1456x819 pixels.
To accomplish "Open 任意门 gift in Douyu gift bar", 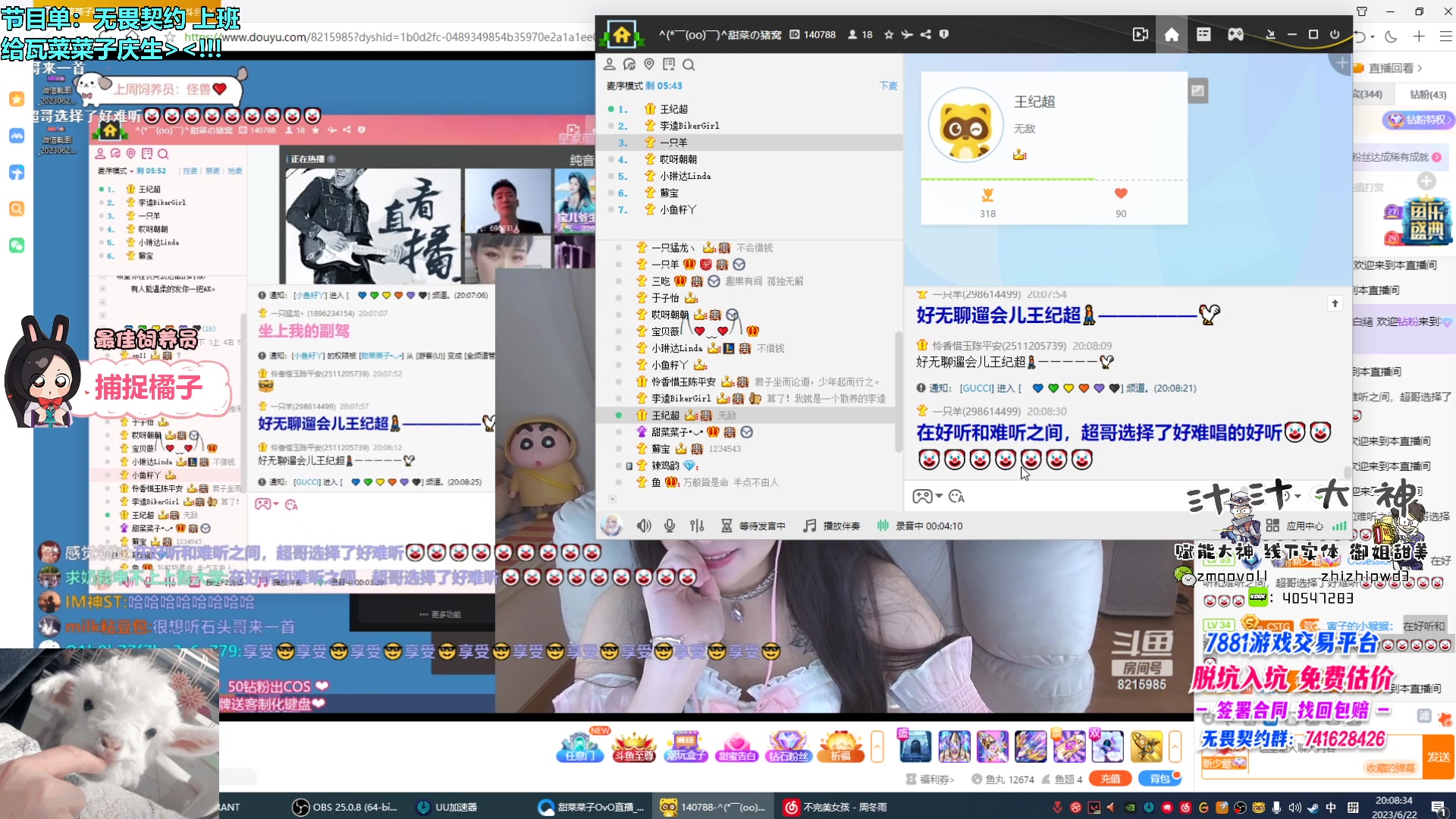I will (580, 746).
